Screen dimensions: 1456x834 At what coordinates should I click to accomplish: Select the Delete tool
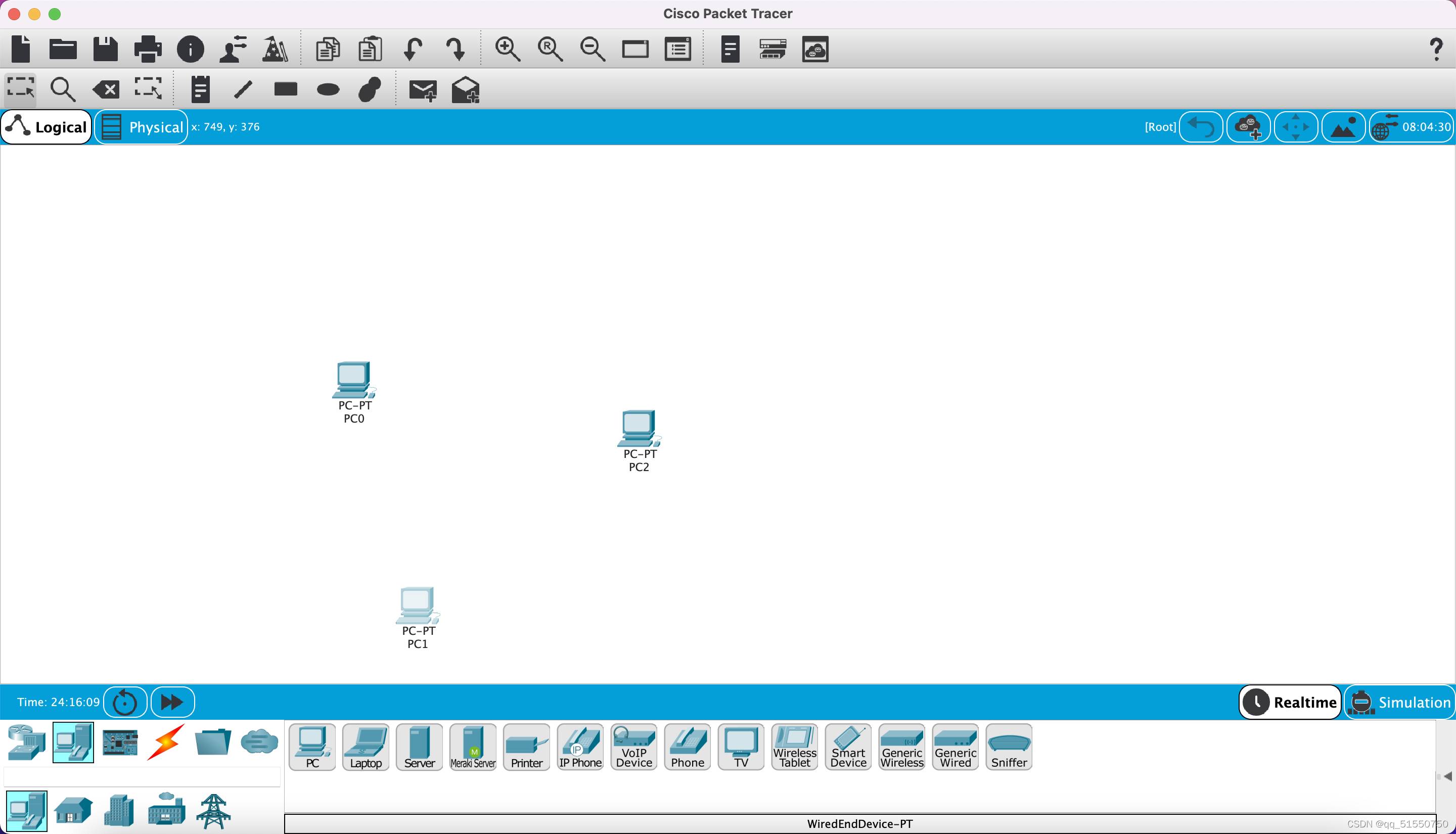tap(106, 89)
